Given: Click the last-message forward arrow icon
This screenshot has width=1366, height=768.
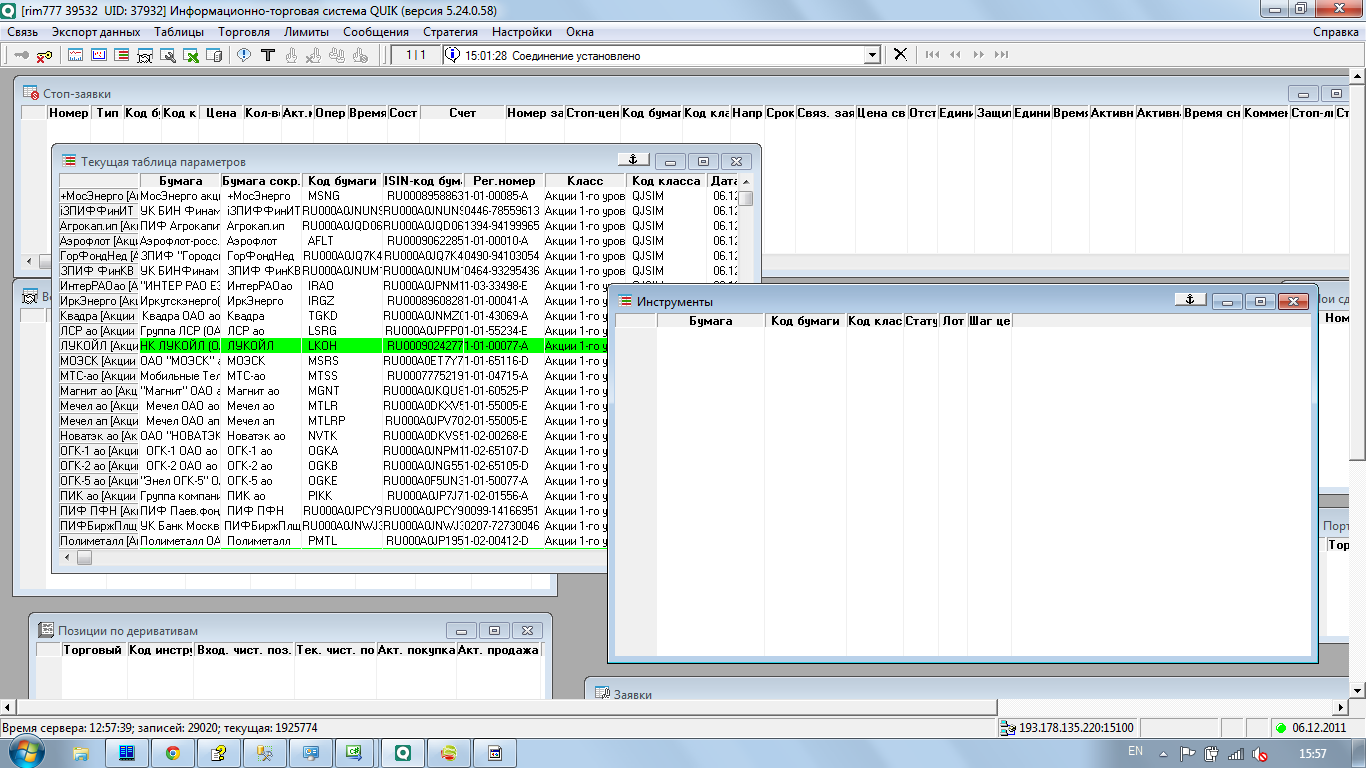Looking at the screenshot, I should pyautogui.click(x=1000, y=54).
